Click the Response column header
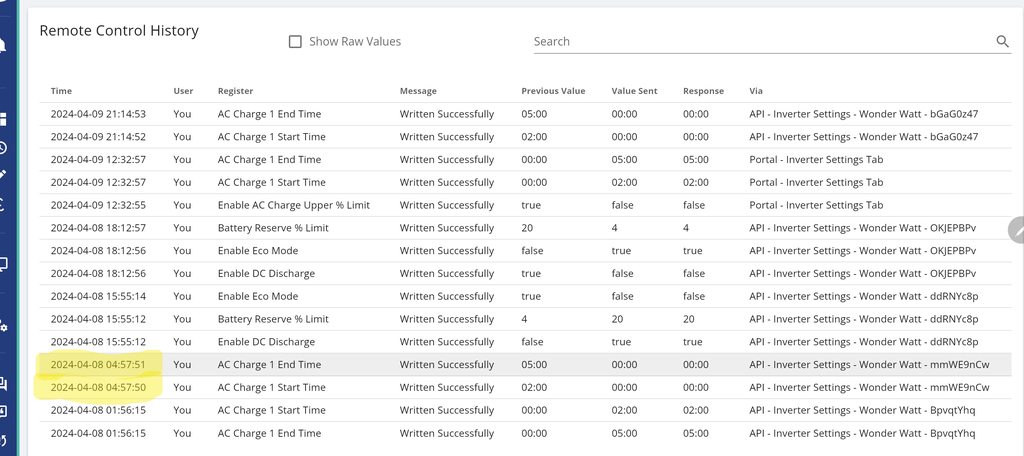This screenshot has height=456, width=1024. pyautogui.click(x=703, y=91)
